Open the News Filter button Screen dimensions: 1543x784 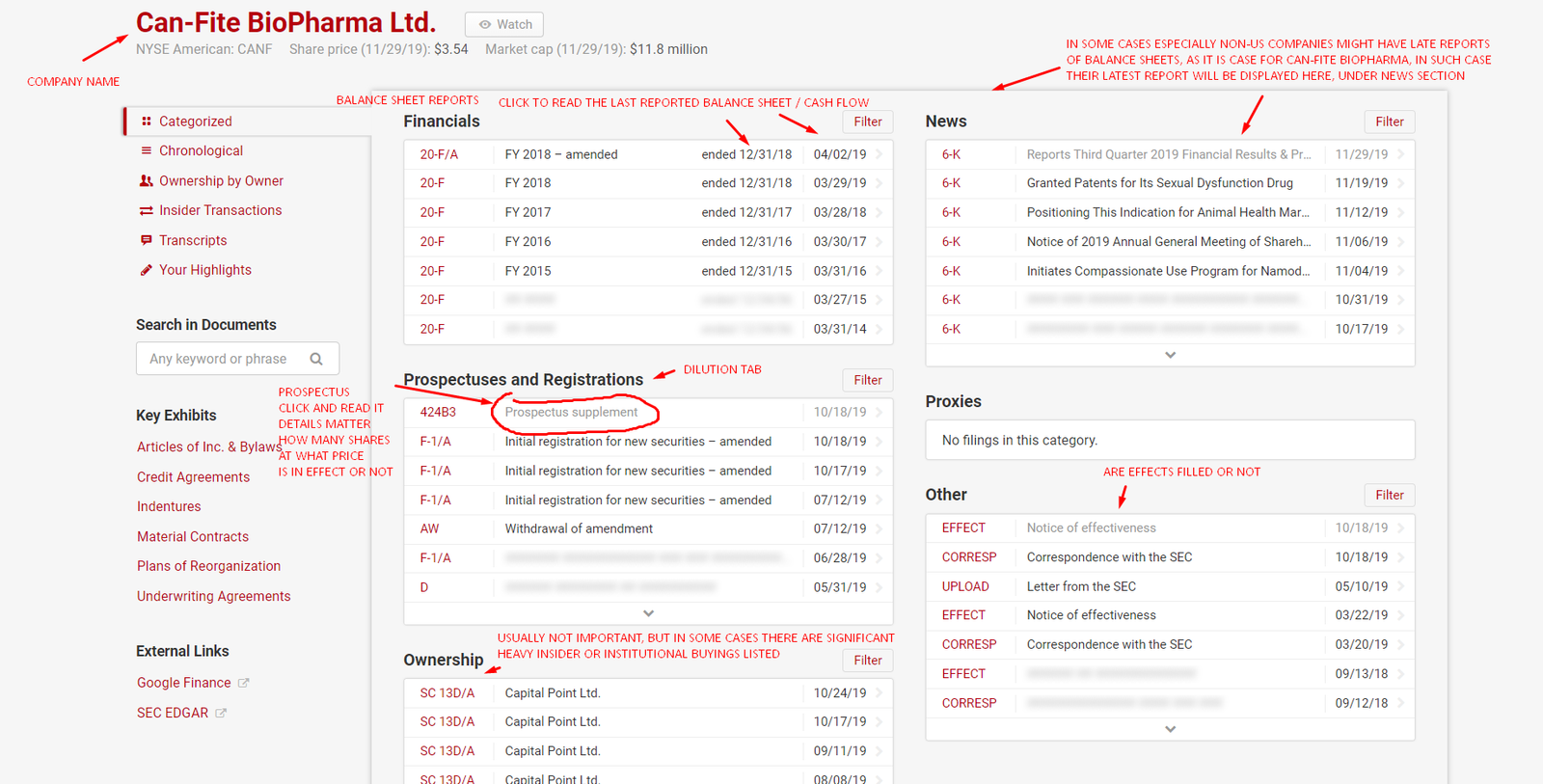click(x=1389, y=122)
